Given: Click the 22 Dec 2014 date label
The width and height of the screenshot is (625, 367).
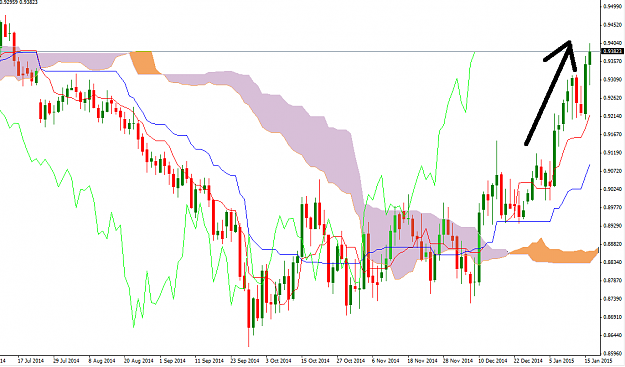Looking at the screenshot, I should coord(528,361).
